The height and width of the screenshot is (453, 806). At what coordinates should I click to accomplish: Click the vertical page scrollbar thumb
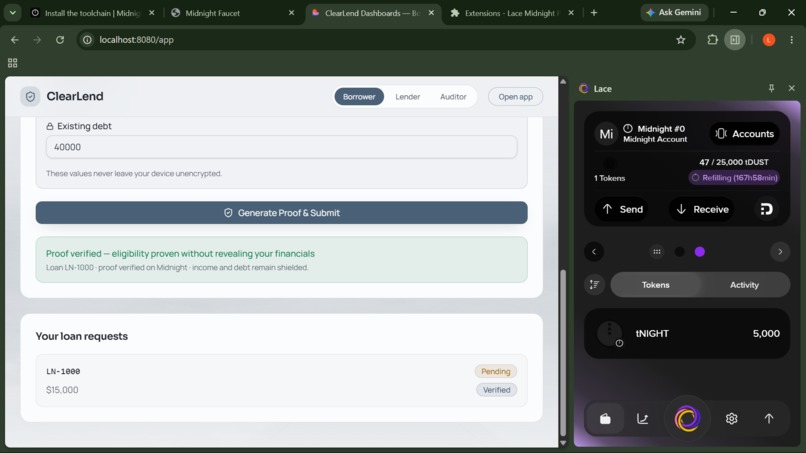tap(563, 353)
